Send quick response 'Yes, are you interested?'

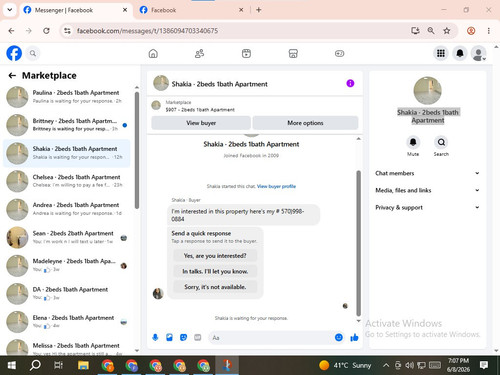click(x=215, y=256)
